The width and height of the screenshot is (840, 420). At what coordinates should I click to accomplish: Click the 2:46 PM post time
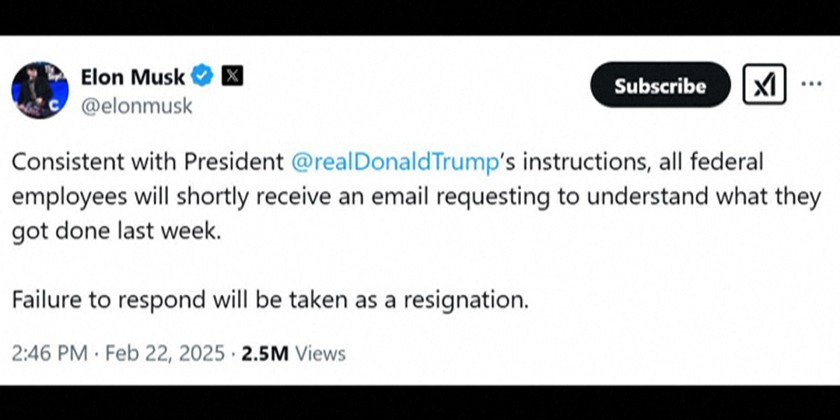coord(49,353)
